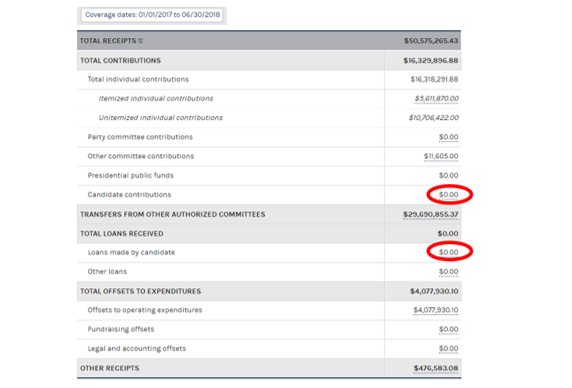The image size is (572, 388).
Task: Select the unitemized amount $10,706,422.00
Action: tap(433, 118)
